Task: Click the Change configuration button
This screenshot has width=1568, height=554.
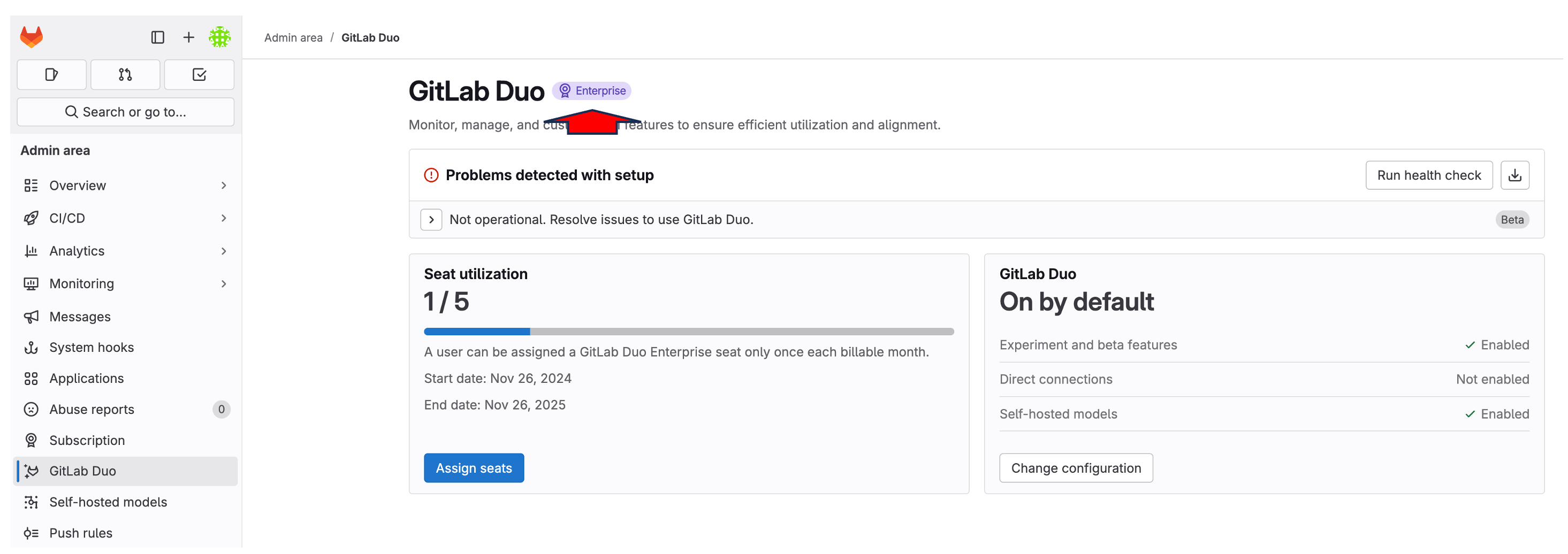Action: 1076,468
